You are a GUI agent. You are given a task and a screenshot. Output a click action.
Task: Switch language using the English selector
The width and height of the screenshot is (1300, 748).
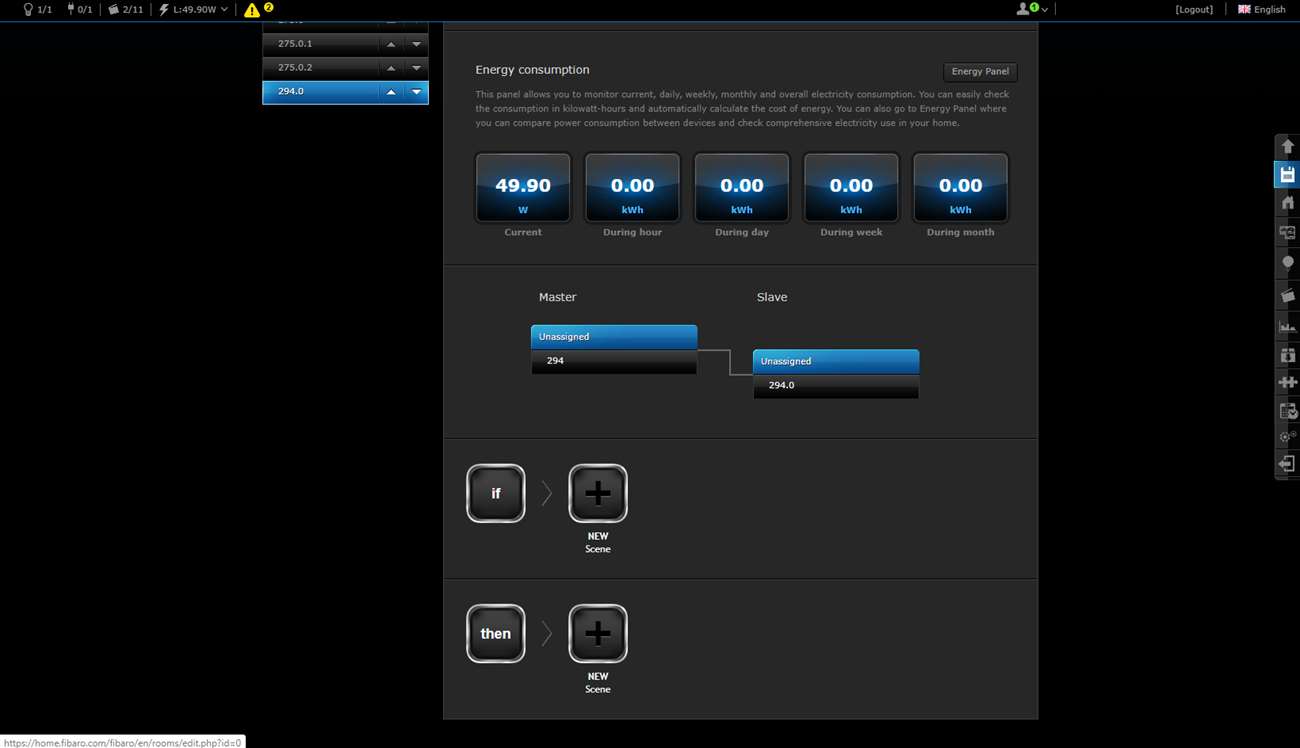(1261, 10)
